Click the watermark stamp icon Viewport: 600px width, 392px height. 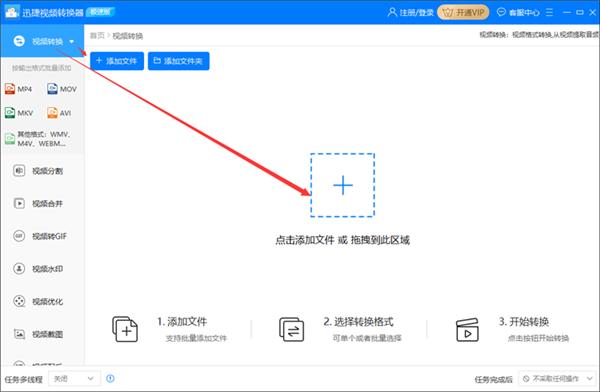click(19, 269)
